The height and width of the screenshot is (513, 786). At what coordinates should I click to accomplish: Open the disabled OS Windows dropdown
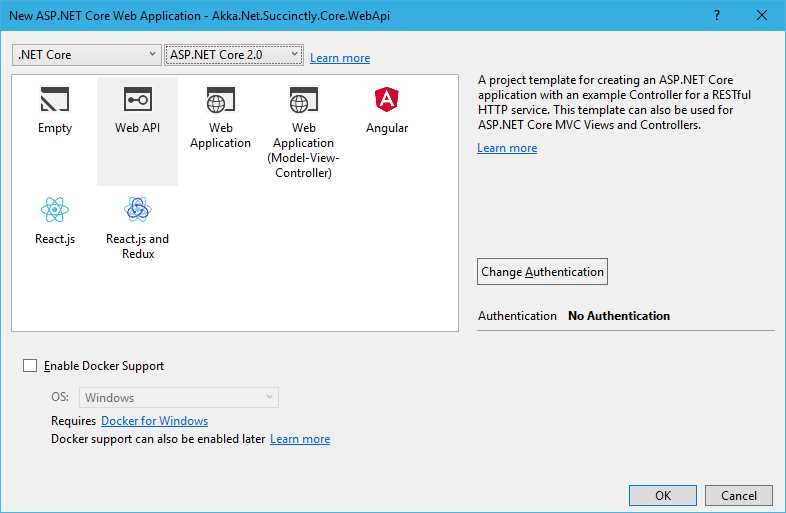(178, 398)
